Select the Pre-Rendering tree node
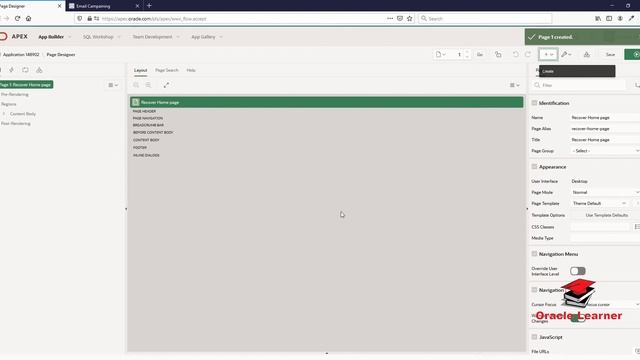640x360 pixels. click(x=15, y=94)
